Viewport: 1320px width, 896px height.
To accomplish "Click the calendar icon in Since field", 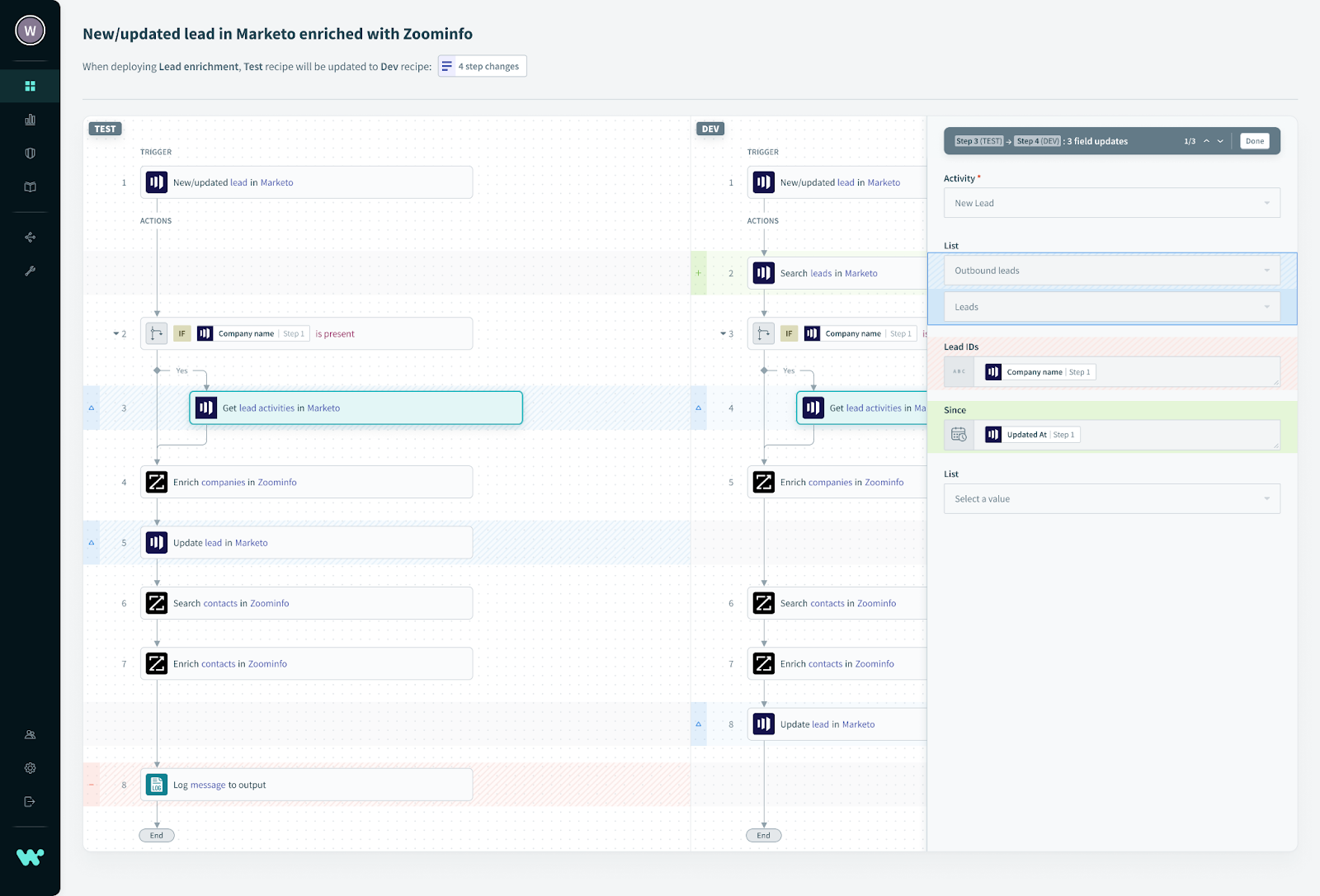I will 959,435.
